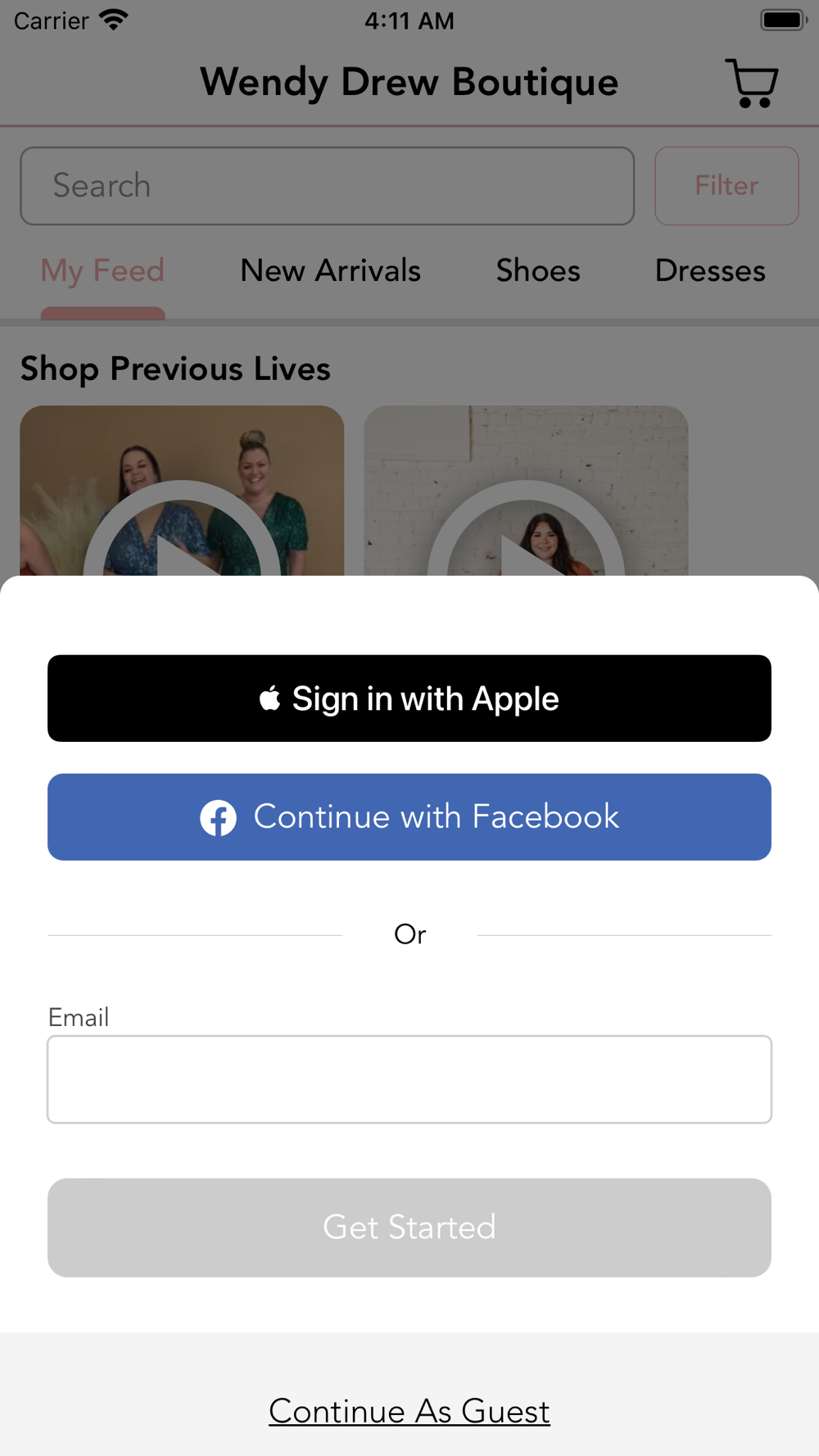The width and height of the screenshot is (819, 1456).
Task: Focus the Search field
Action: pyautogui.click(x=328, y=186)
